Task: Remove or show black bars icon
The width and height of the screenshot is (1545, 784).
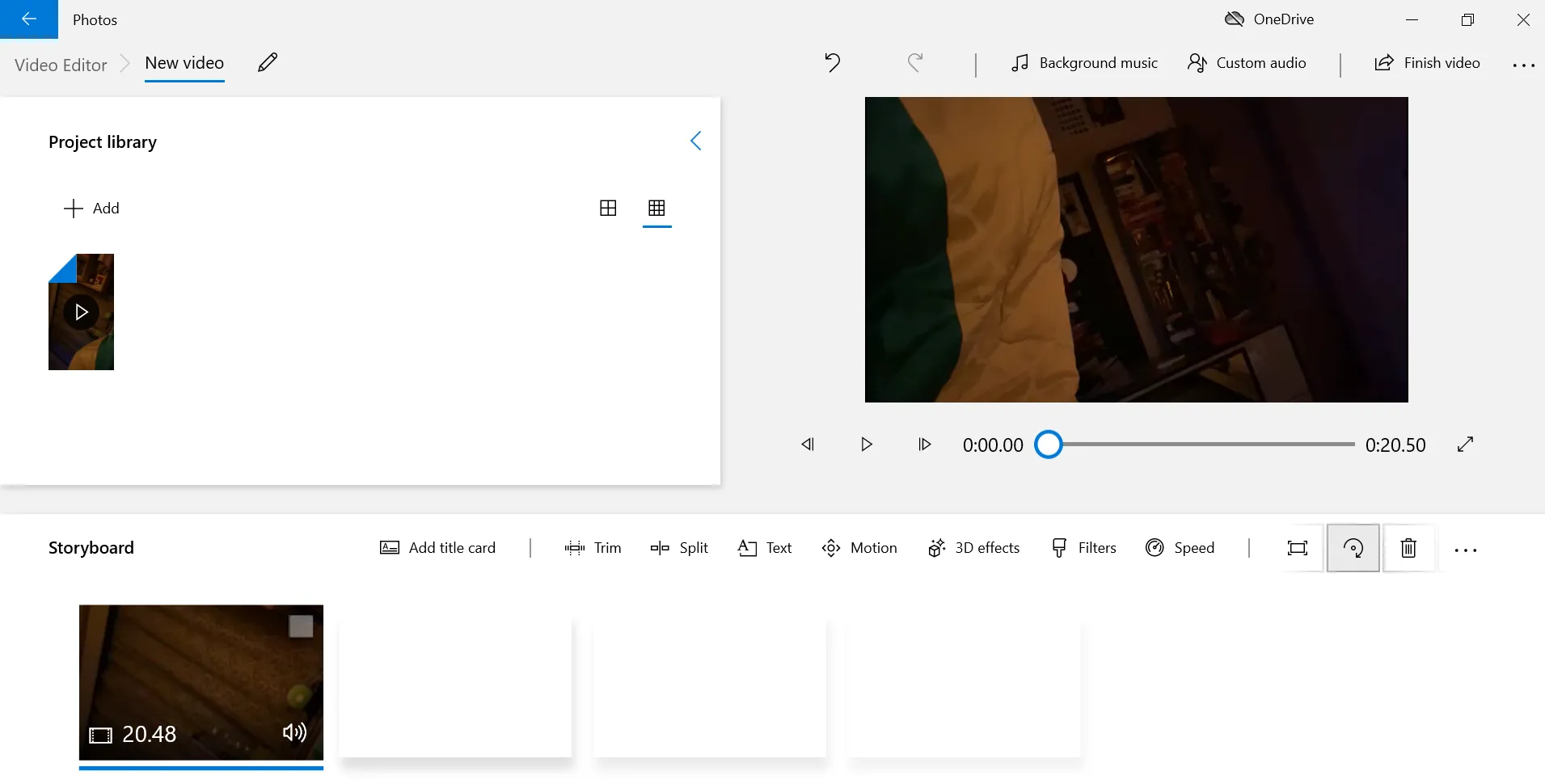Action: (x=1298, y=548)
